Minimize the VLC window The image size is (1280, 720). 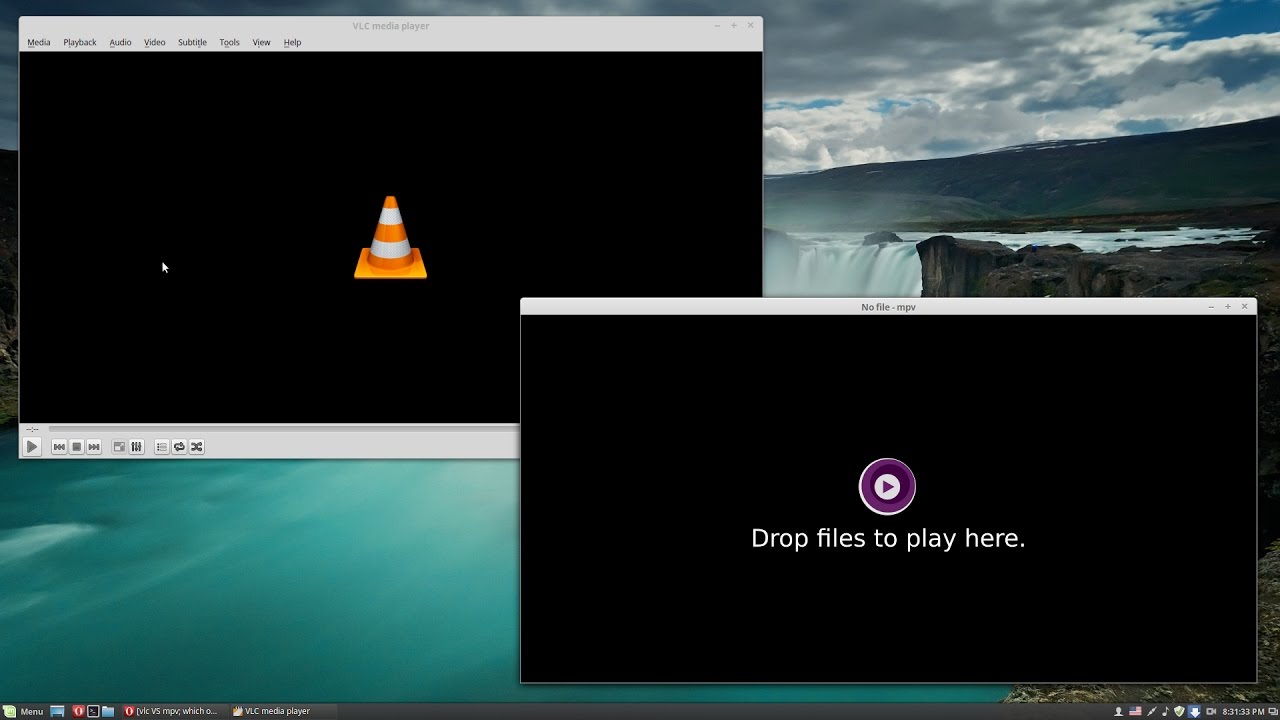tap(717, 26)
